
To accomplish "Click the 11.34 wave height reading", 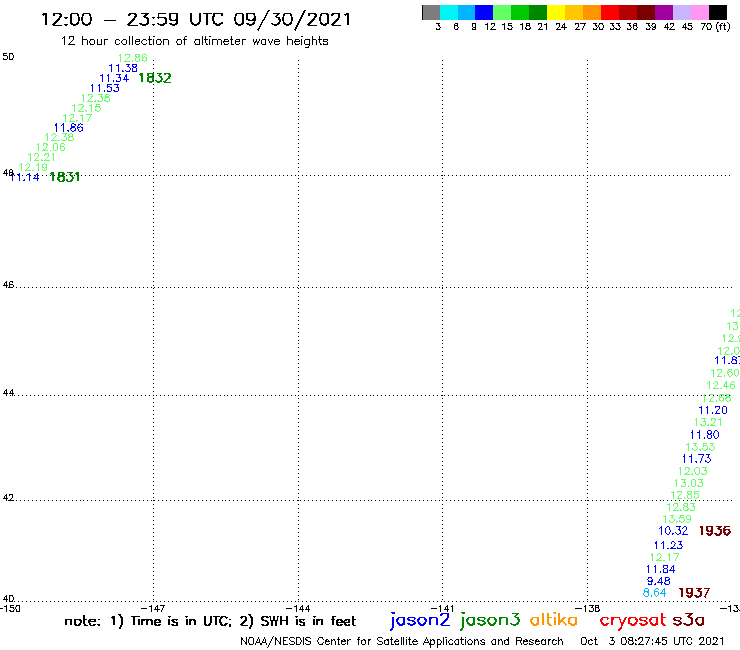I will pyautogui.click(x=114, y=78).
